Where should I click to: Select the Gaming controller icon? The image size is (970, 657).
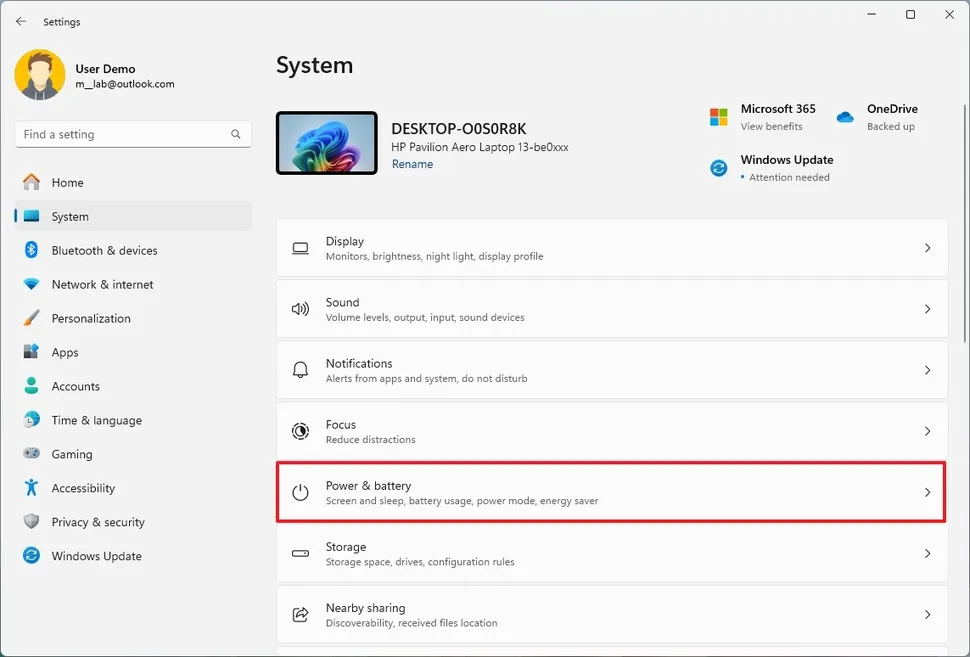tap(31, 454)
